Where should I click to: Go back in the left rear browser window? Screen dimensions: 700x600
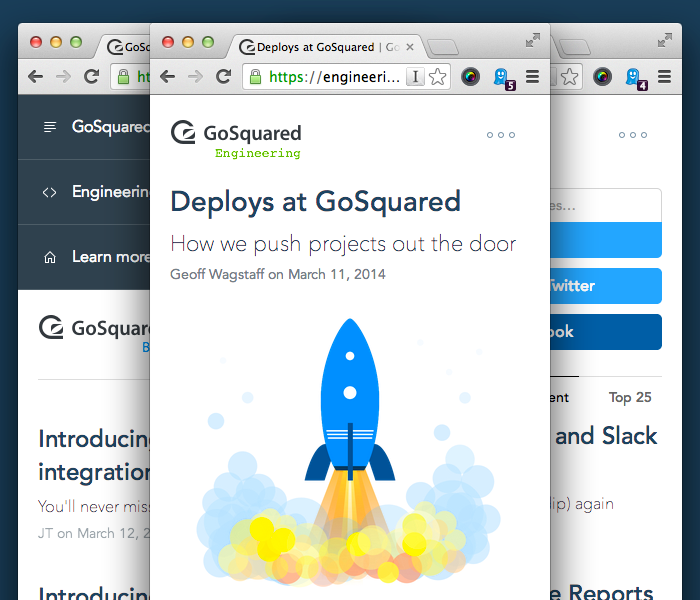click(x=35, y=77)
